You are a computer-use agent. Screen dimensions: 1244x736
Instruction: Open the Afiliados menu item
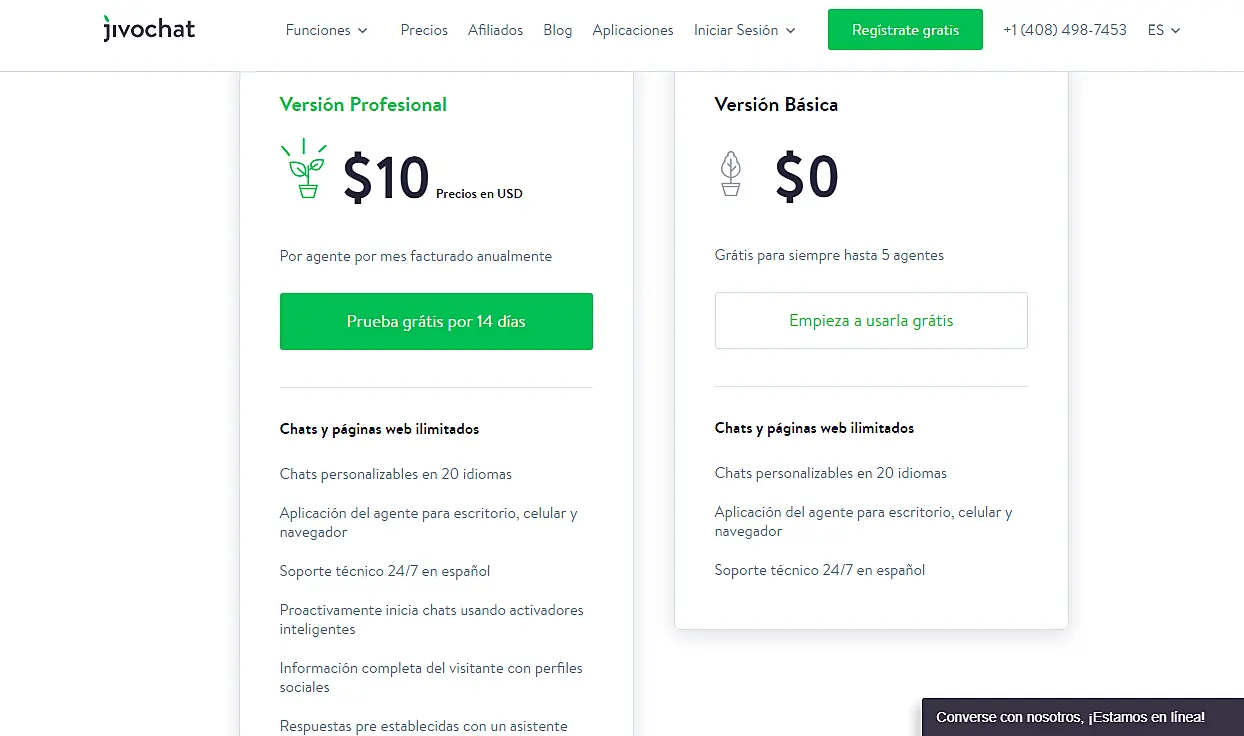[495, 30]
